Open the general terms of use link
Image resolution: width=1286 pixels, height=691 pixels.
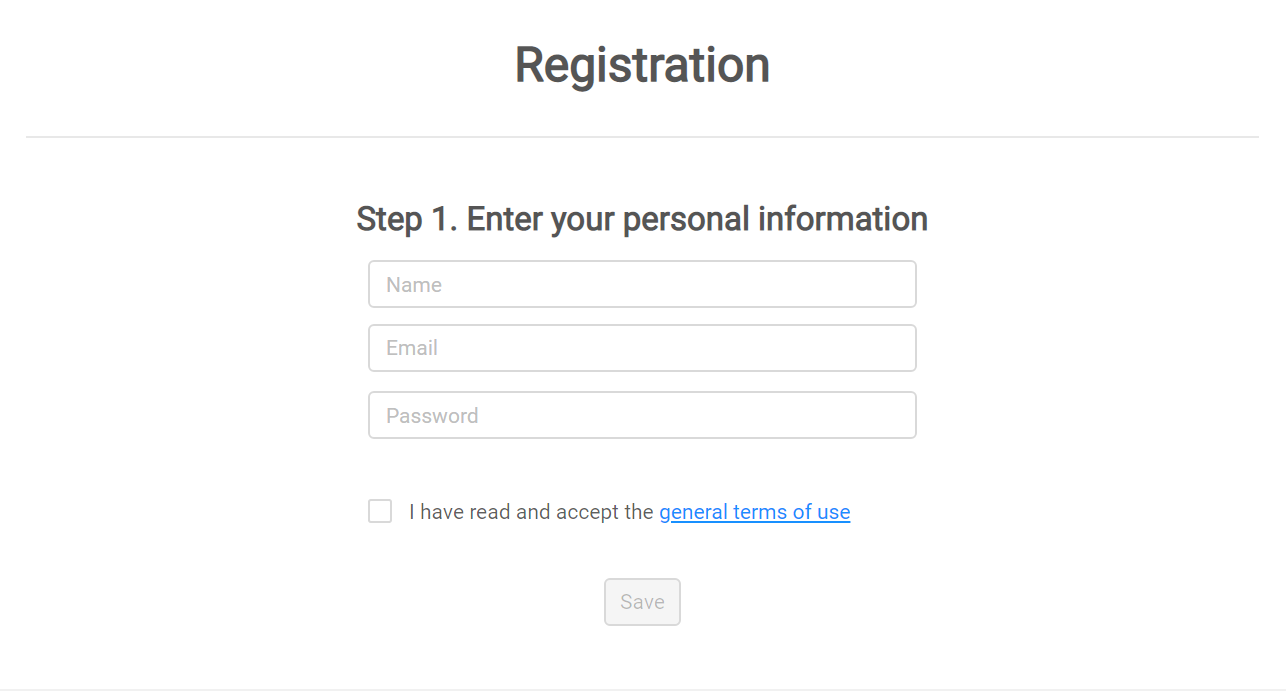tap(754, 512)
